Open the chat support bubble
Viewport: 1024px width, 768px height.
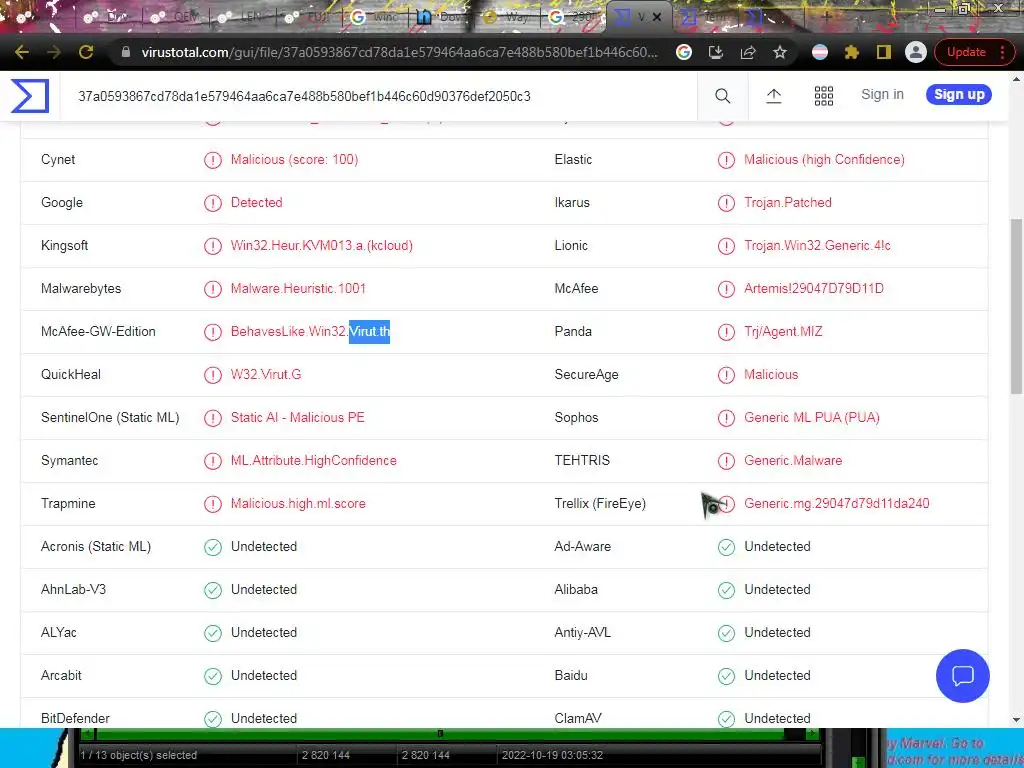click(963, 676)
